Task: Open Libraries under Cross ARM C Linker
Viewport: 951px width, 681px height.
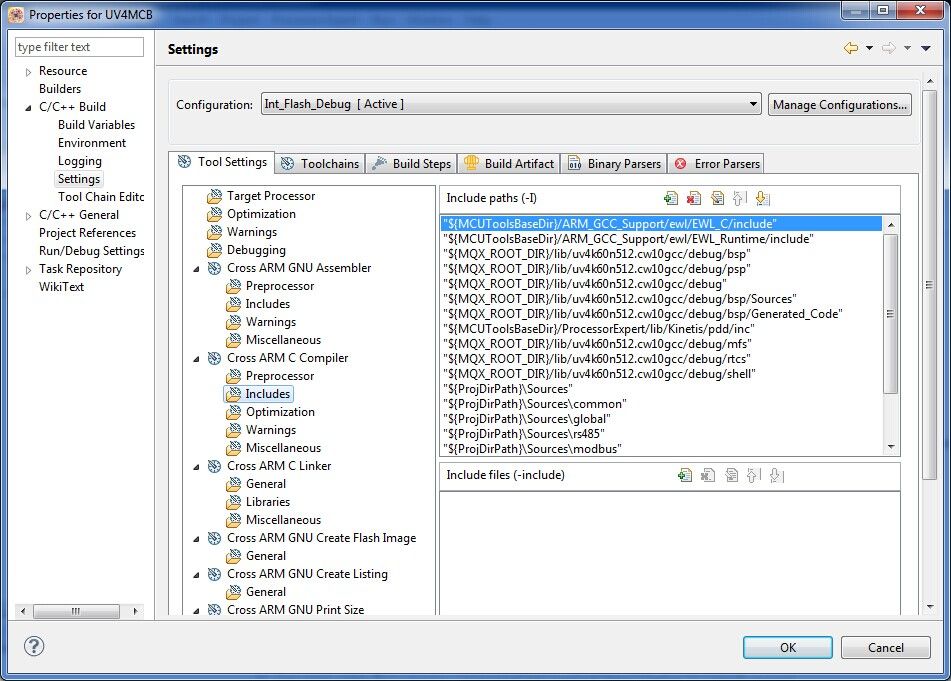Action: [x=267, y=502]
